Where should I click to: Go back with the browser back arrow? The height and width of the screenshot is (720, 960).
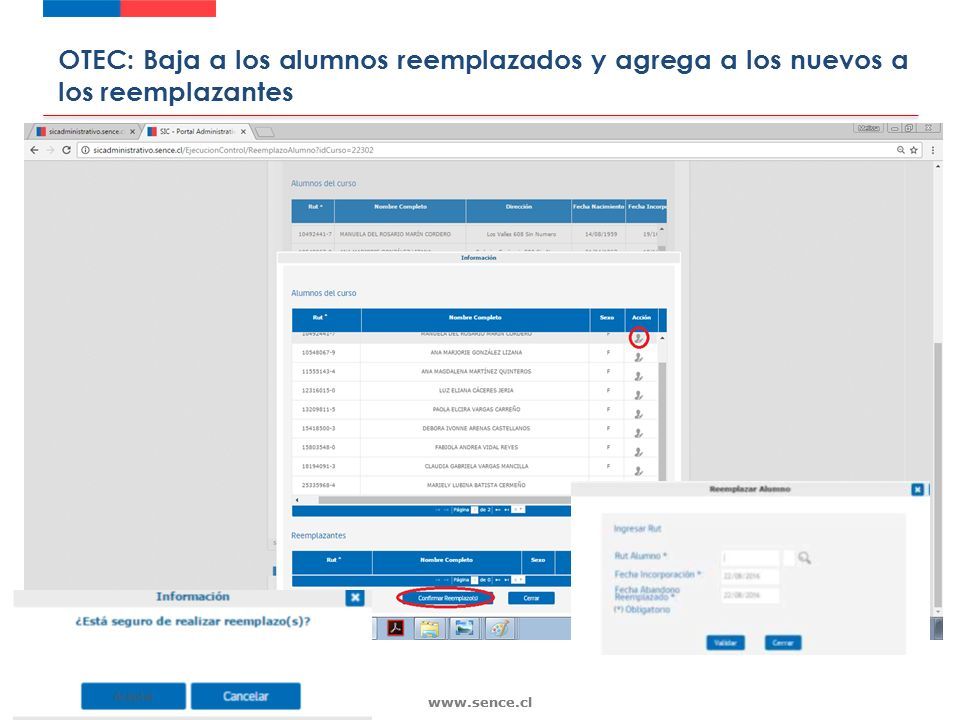(x=34, y=150)
